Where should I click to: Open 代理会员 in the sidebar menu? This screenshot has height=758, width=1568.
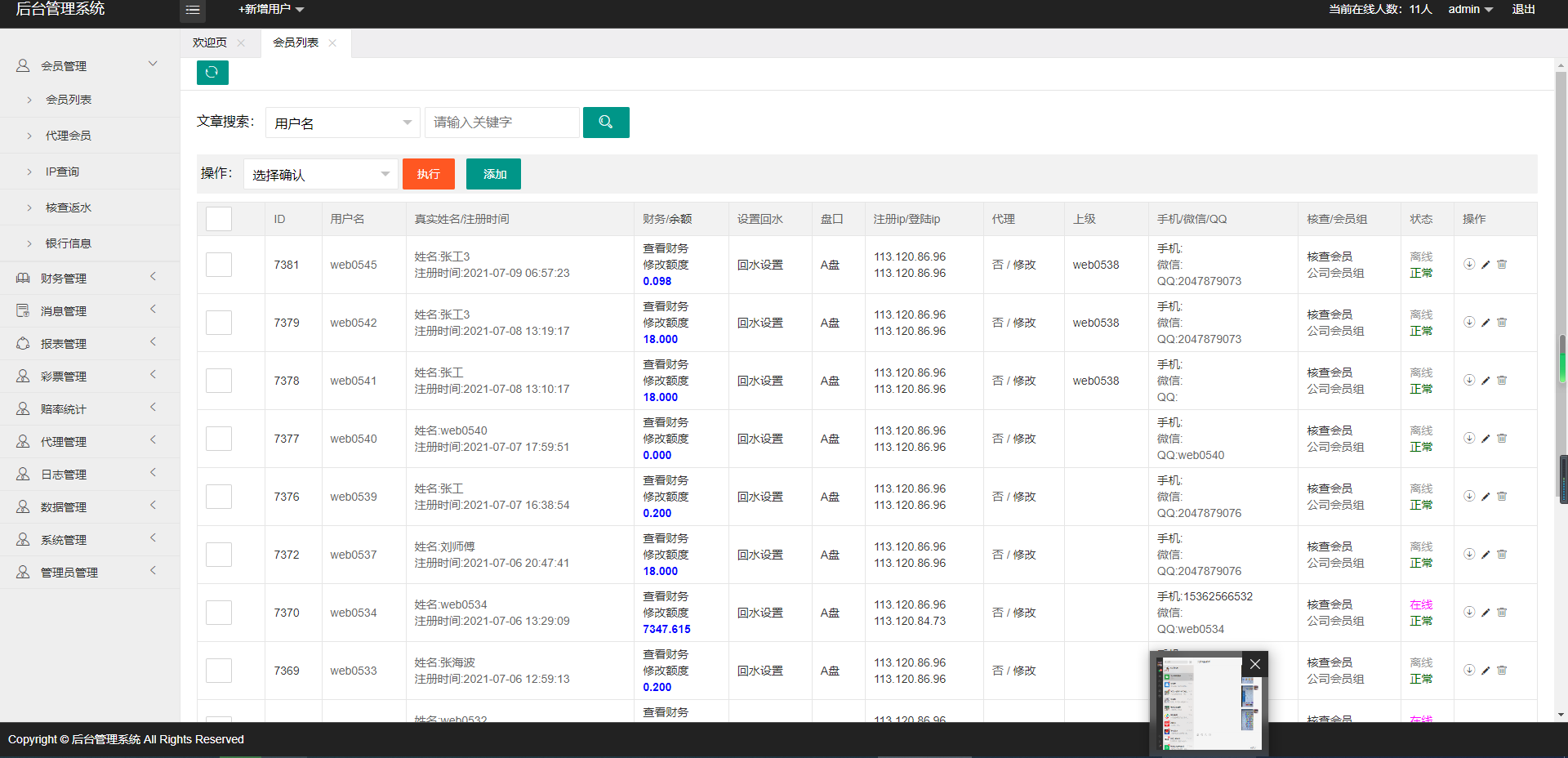click(x=69, y=136)
